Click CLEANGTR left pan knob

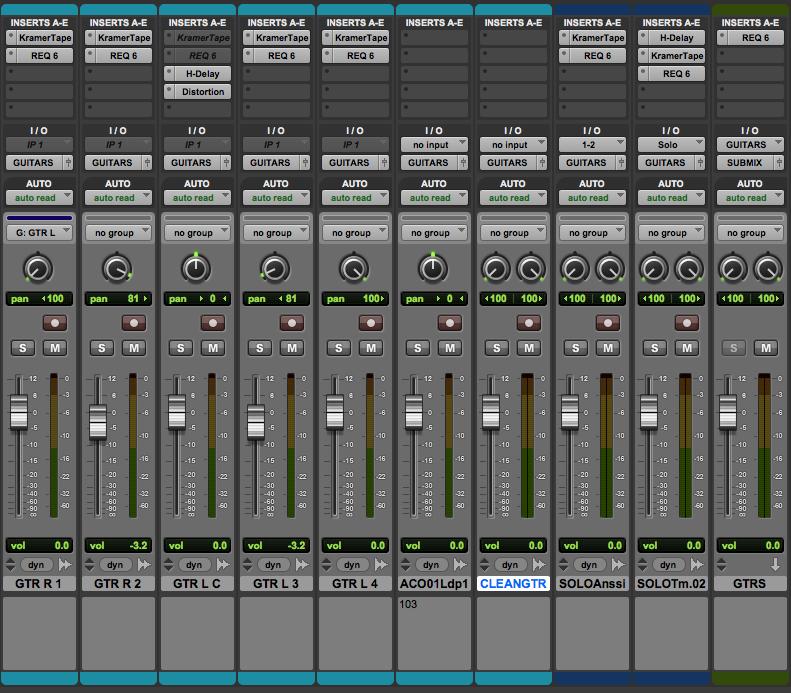(x=495, y=269)
